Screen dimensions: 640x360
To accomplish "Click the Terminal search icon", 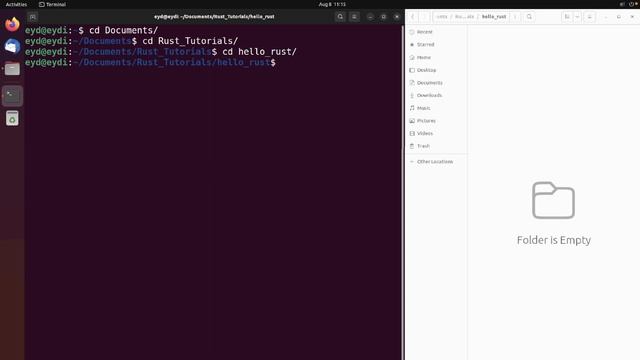I will tap(340, 17).
